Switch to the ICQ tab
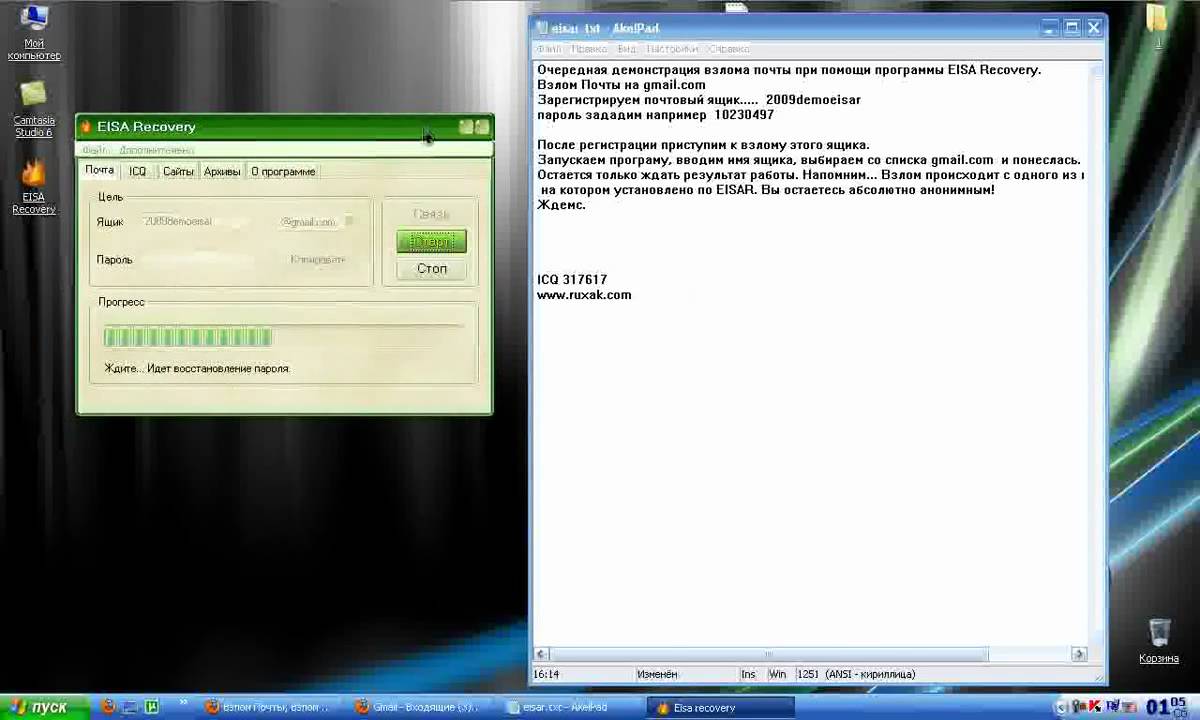Screen dimensions: 1200x720 (138, 171)
